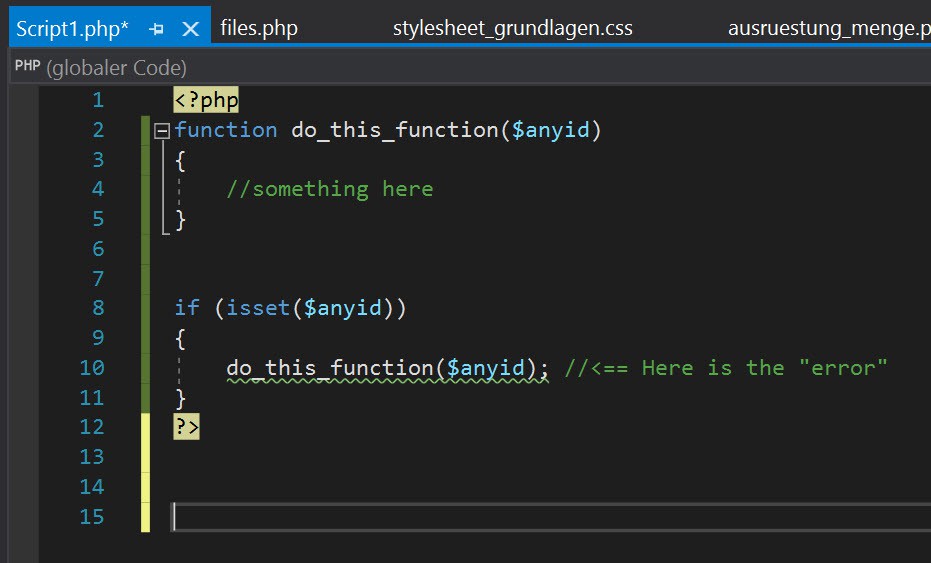Click line number 2 in the gutter
The image size is (931, 563).
click(97, 130)
